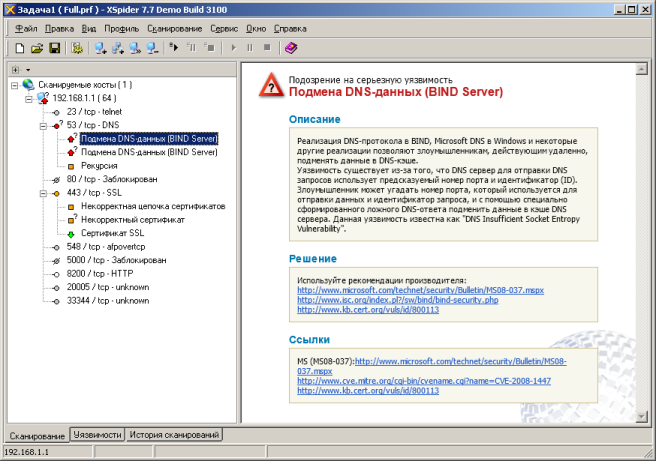
Task: Select Сертификат SSL entry
Action: (113, 233)
